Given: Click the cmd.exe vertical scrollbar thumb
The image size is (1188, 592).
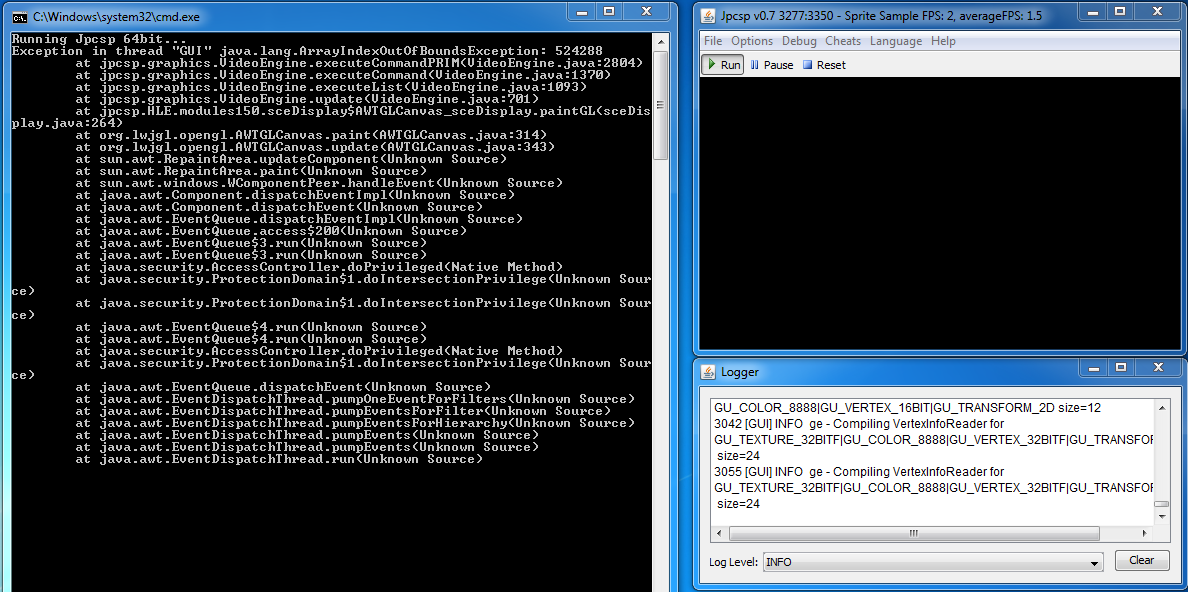Looking at the screenshot, I should [x=660, y=103].
